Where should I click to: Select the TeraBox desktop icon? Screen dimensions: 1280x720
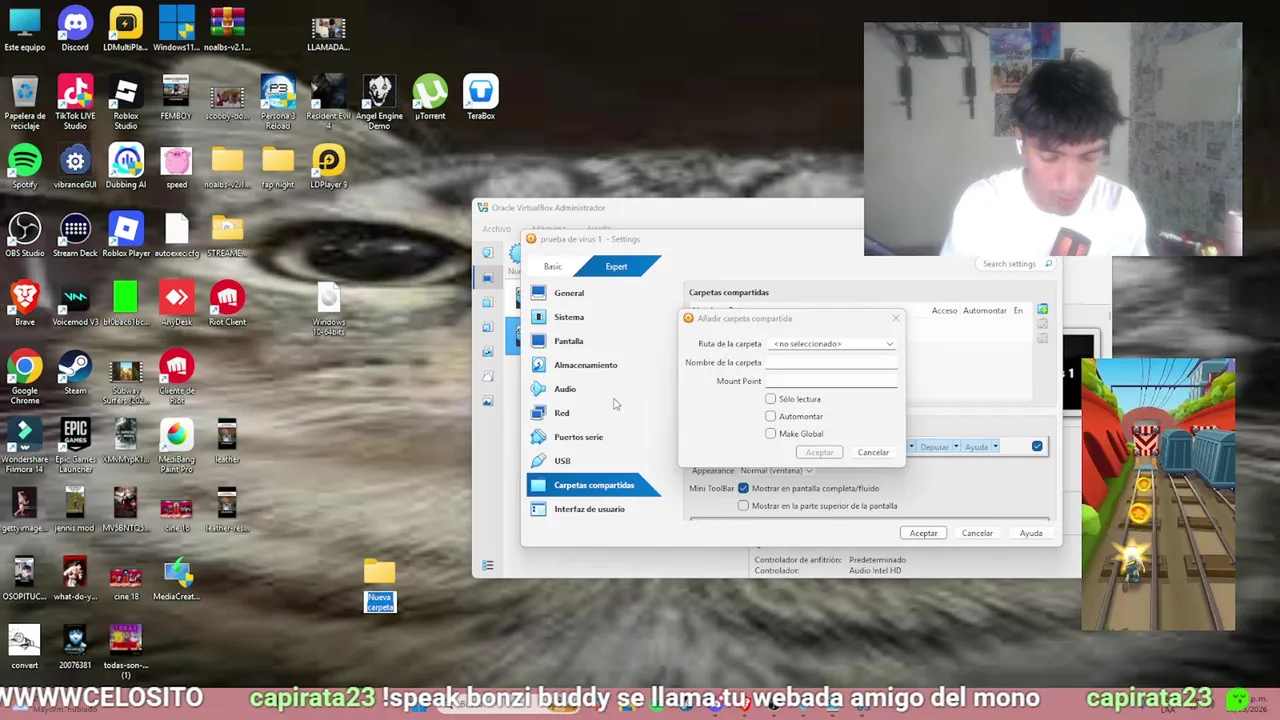click(x=481, y=98)
